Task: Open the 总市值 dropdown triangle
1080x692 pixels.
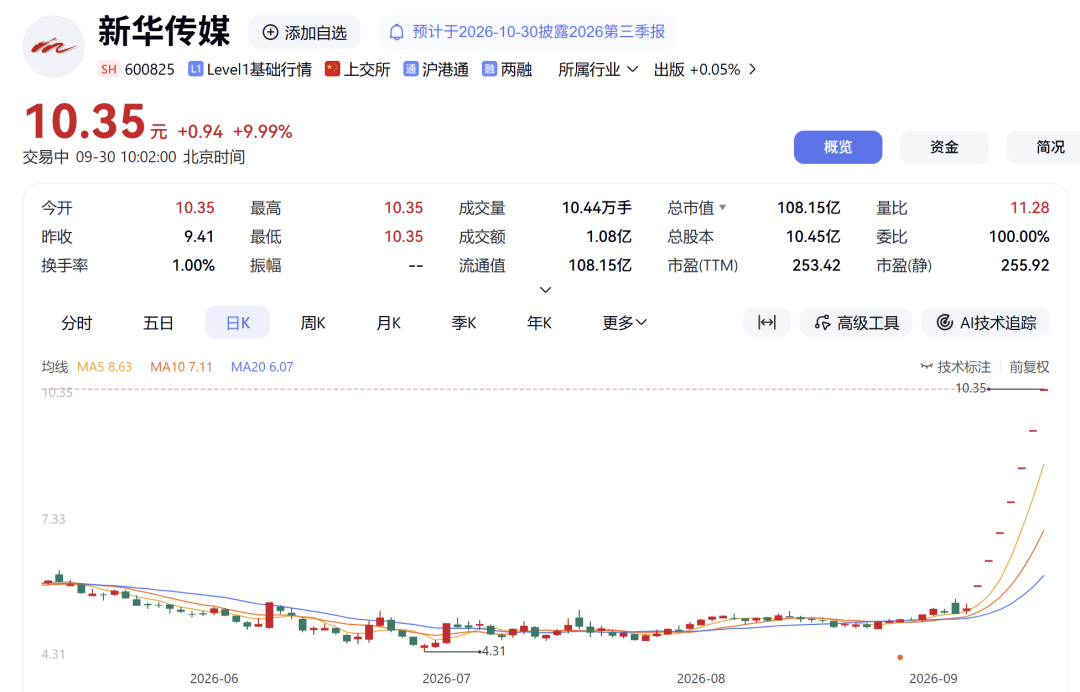Action: (x=723, y=207)
